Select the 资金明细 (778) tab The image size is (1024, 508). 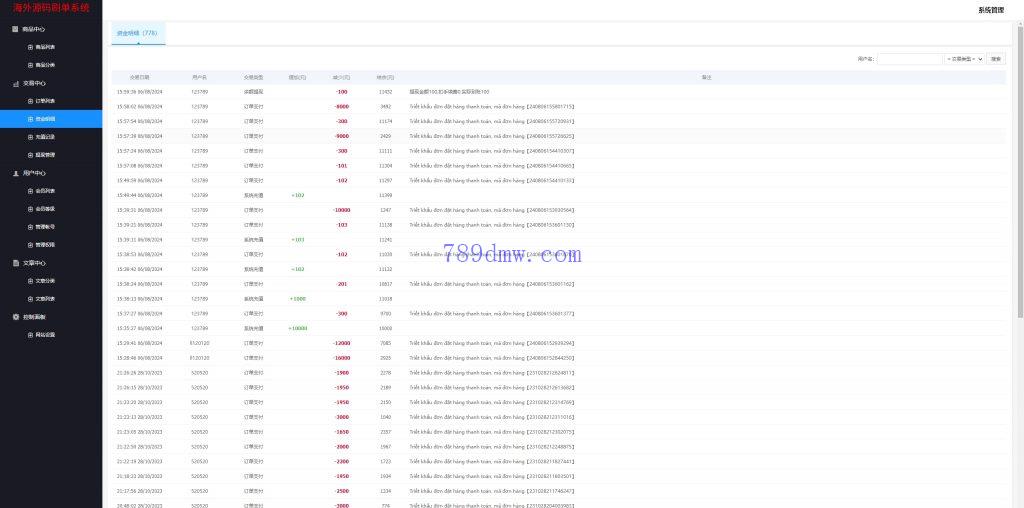click(137, 33)
